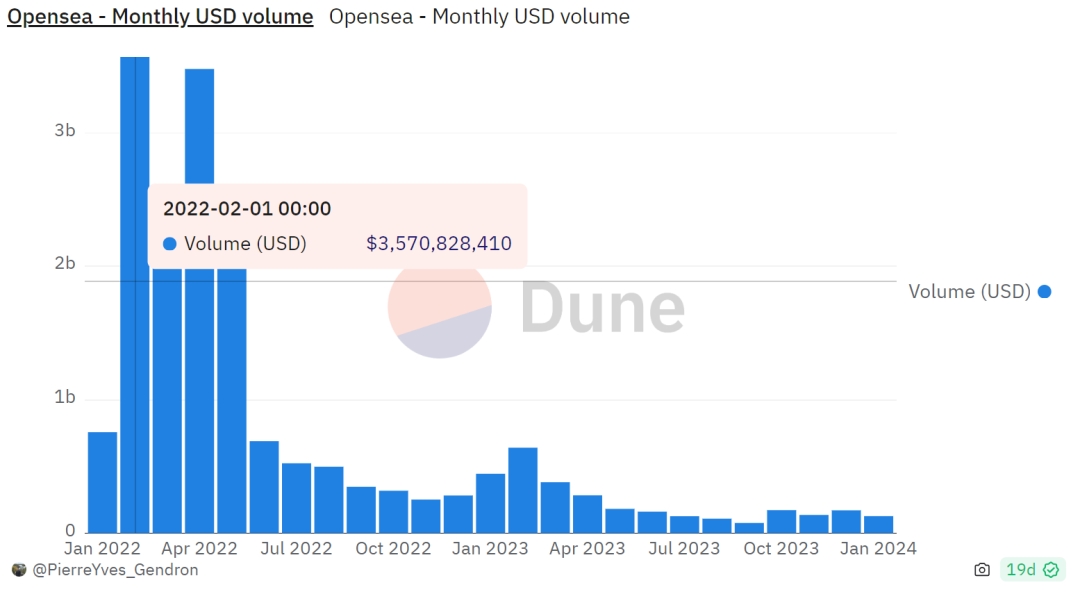Click the camera screenshot icon
The image size is (1080, 594).
(982, 570)
